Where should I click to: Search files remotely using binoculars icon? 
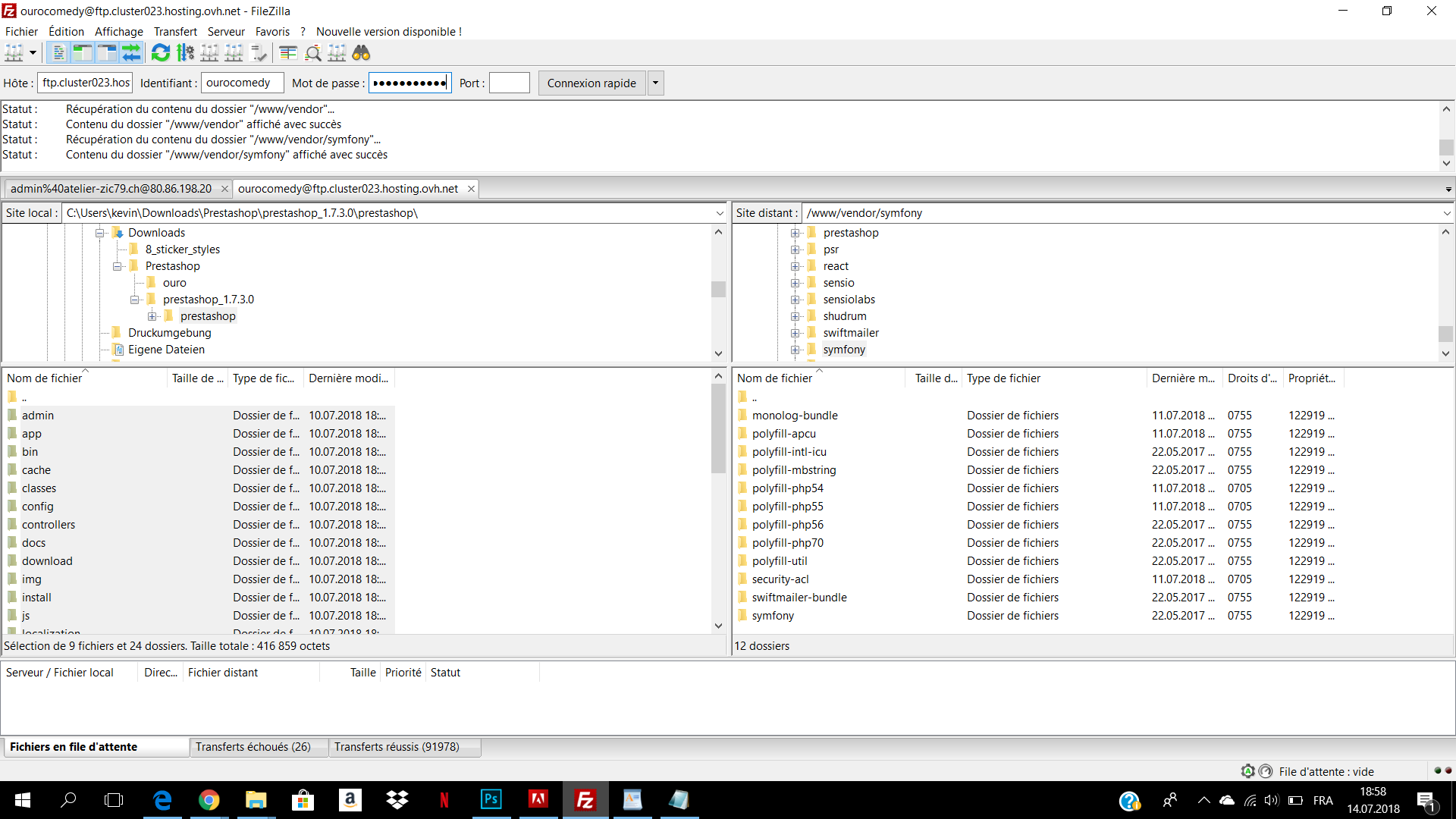(361, 53)
